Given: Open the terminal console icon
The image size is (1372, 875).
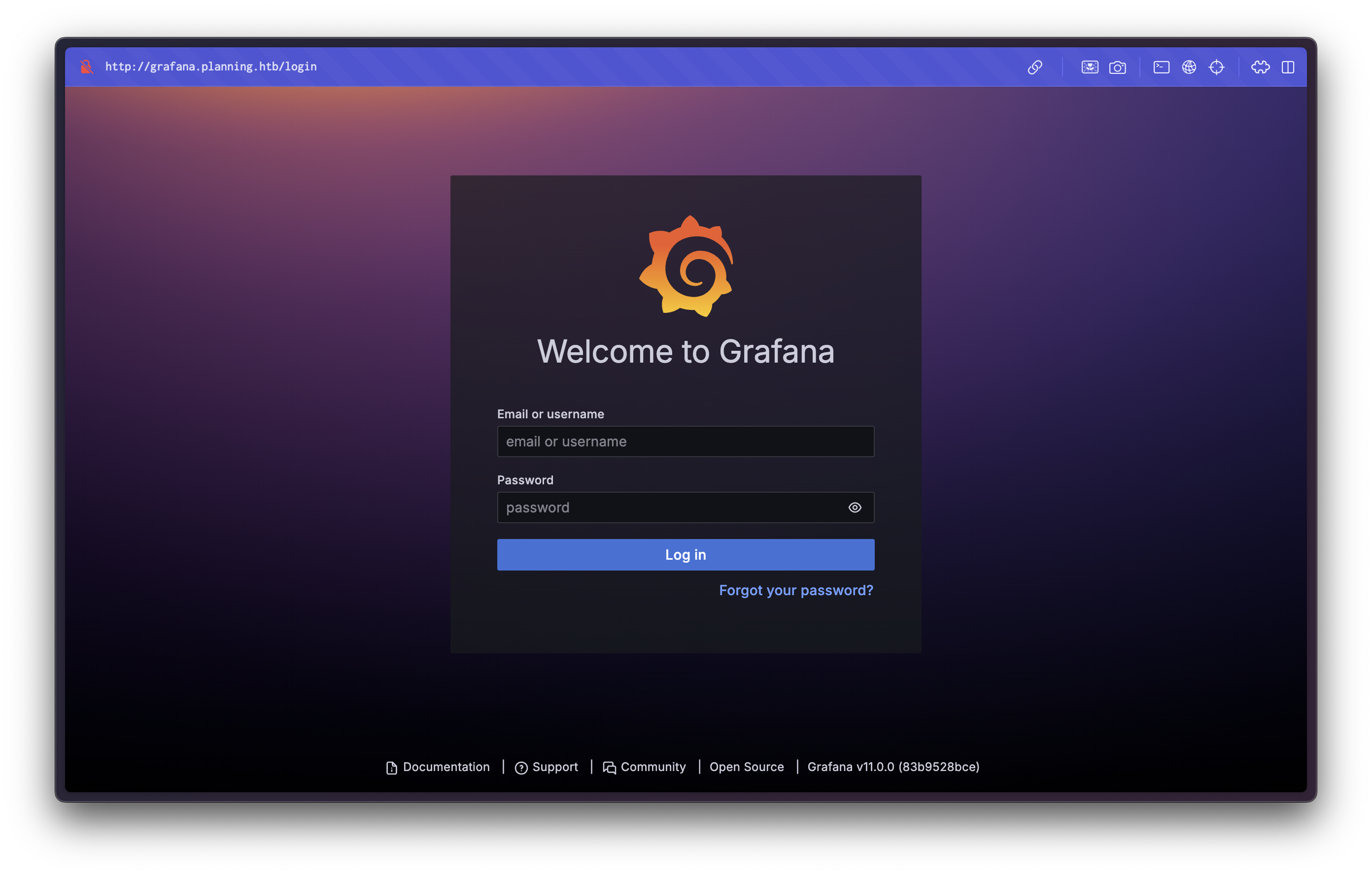Looking at the screenshot, I should click(x=1161, y=67).
